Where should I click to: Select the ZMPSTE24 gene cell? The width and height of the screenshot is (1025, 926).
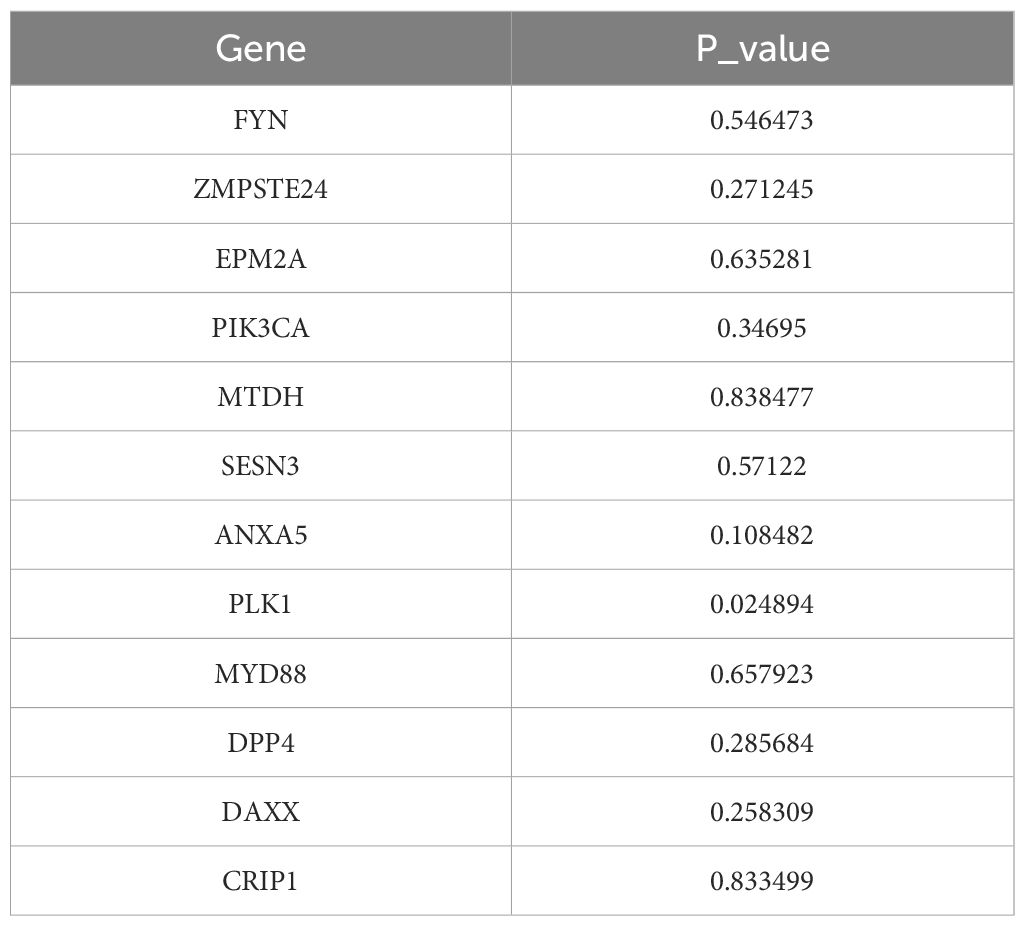pyautogui.click(x=260, y=190)
